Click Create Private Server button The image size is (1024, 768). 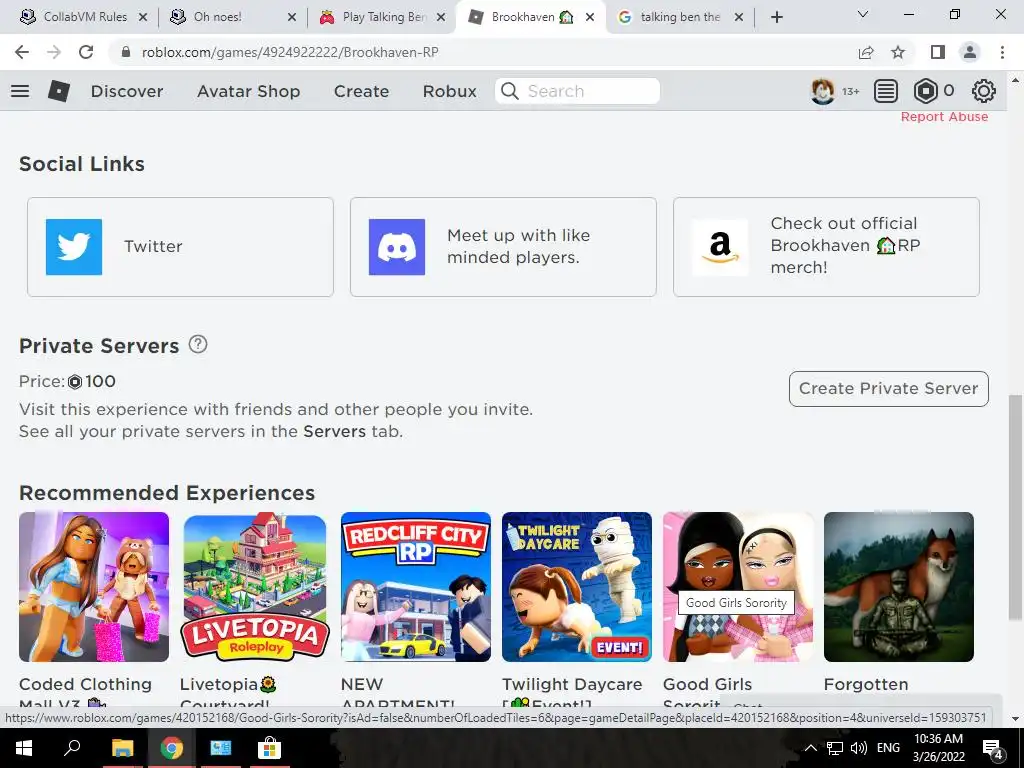[x=888, y=389]
